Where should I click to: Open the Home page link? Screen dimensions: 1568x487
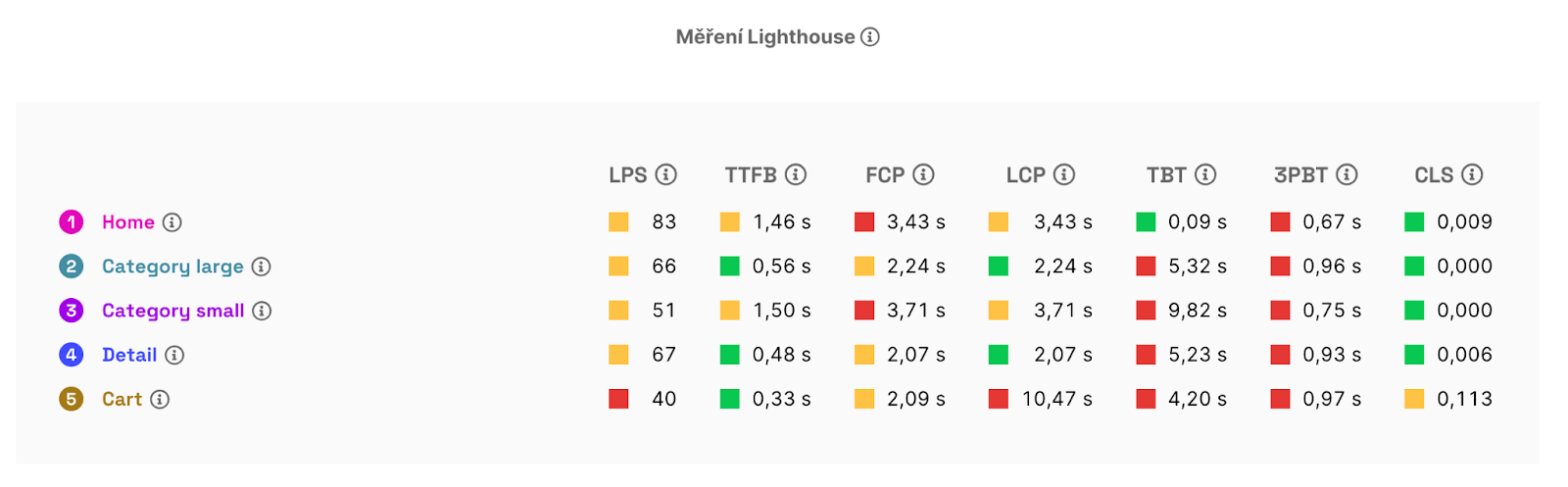pyautogui.click(x=128, y=222)
